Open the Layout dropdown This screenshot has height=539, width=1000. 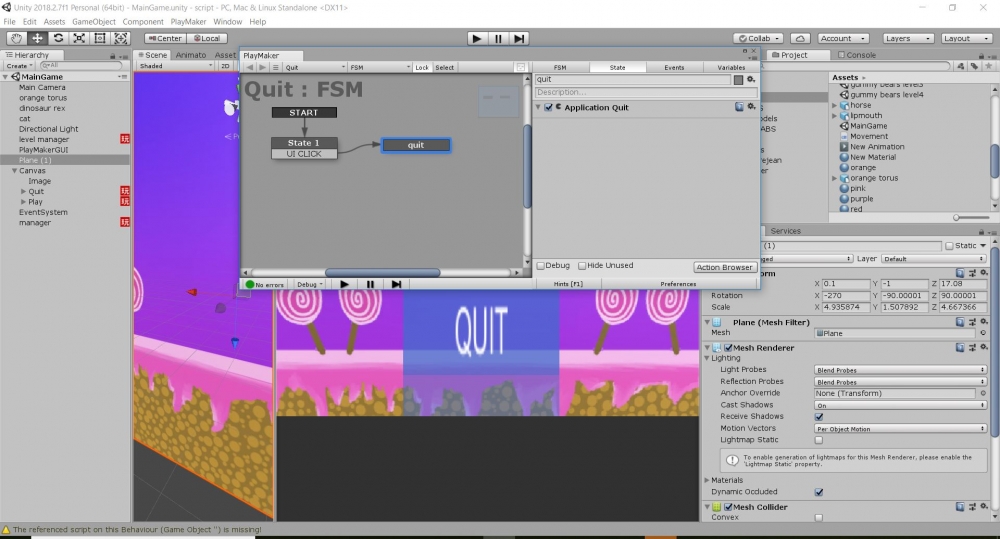click(x=966, y=38)
